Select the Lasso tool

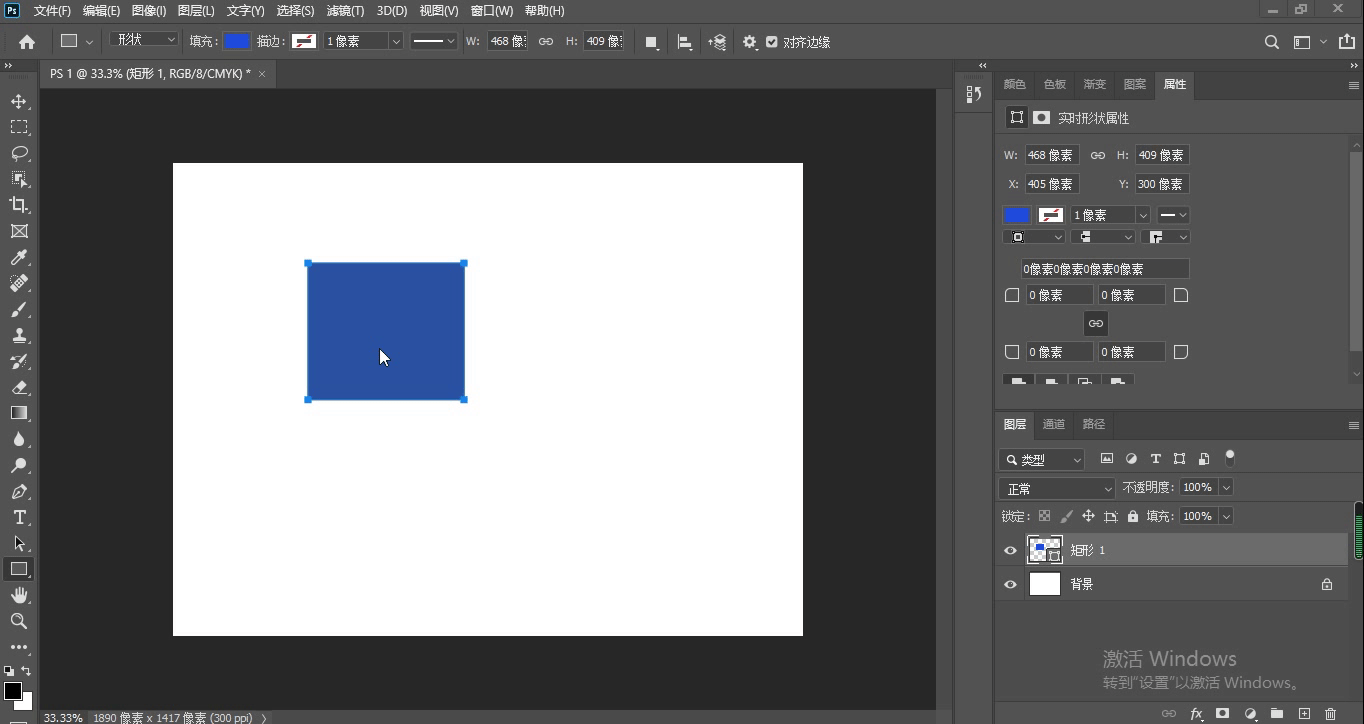[19, 153]
